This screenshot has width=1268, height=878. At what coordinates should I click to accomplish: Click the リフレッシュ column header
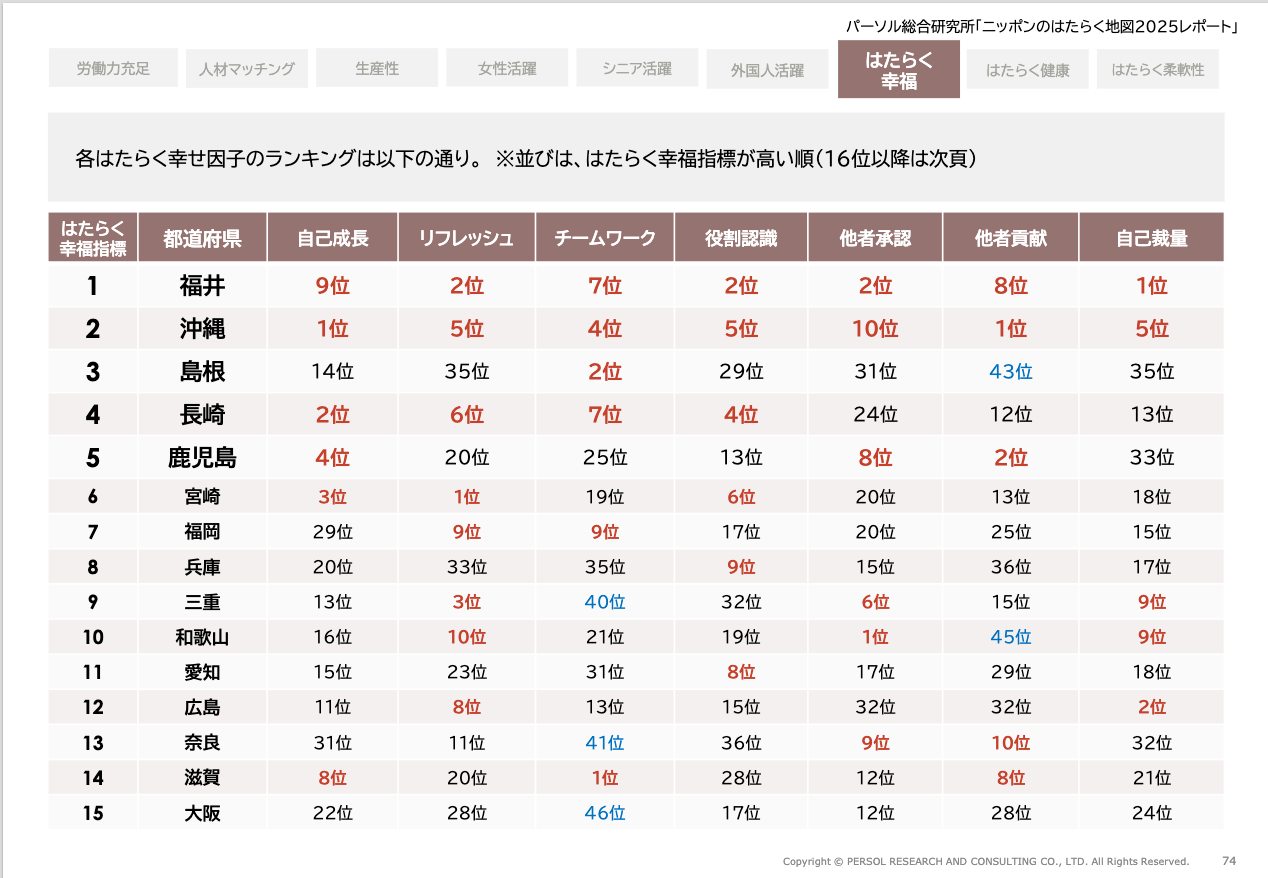(x=466, y=238)
